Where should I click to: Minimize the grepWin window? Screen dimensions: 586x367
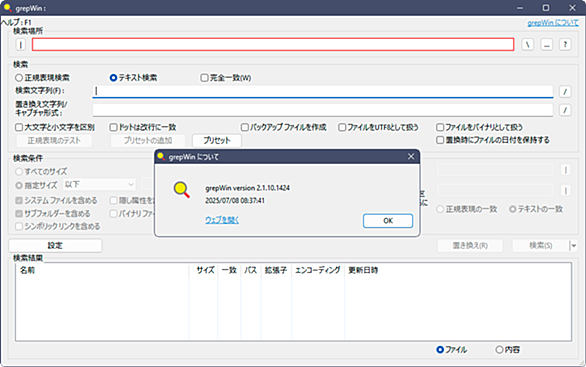tap(520, 8)
